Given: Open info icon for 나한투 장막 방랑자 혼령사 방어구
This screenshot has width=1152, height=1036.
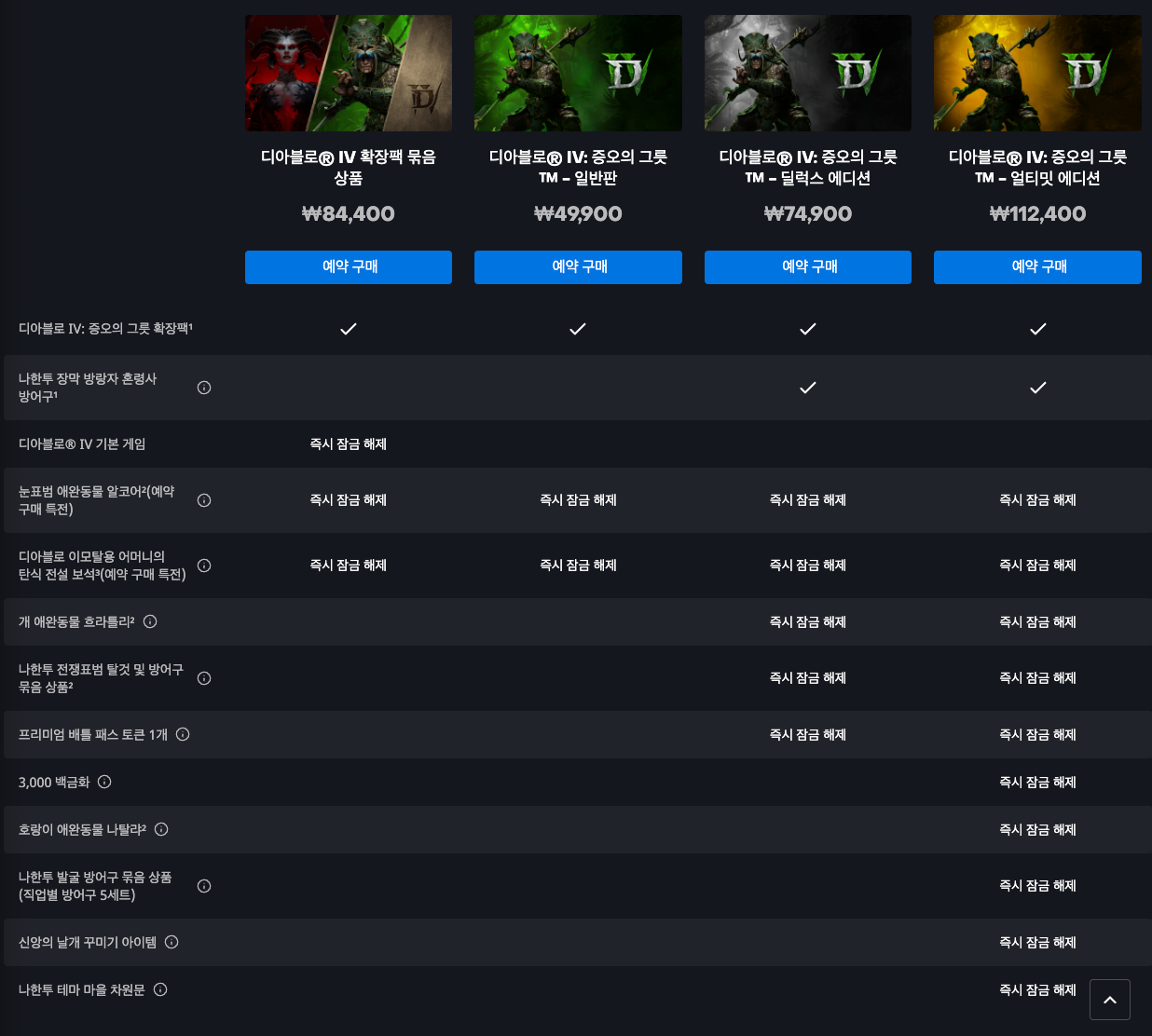Looking at the screenshot, I should point(204,388).
